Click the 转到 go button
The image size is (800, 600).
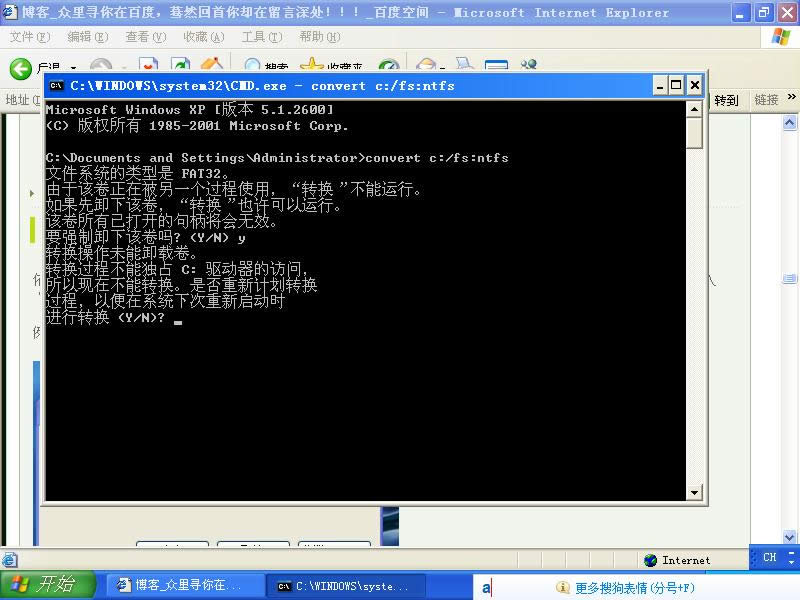click(727, 100)
